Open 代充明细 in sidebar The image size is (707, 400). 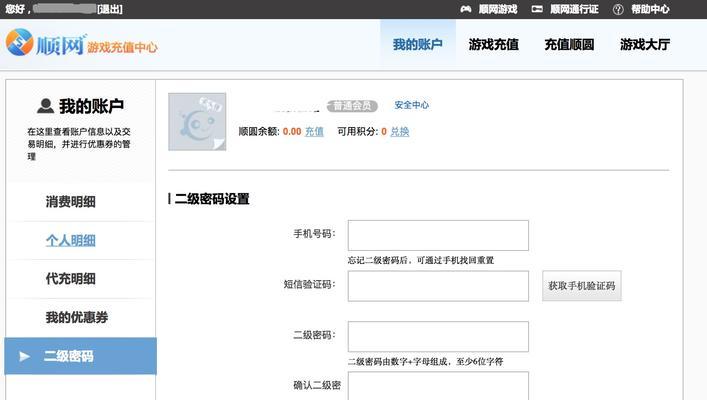pyautogui.click(x=70, y=279)
